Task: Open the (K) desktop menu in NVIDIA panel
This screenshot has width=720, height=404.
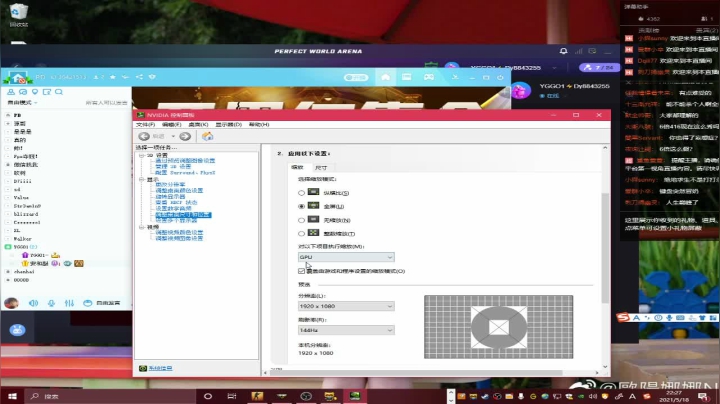Action: coord(198,125)
